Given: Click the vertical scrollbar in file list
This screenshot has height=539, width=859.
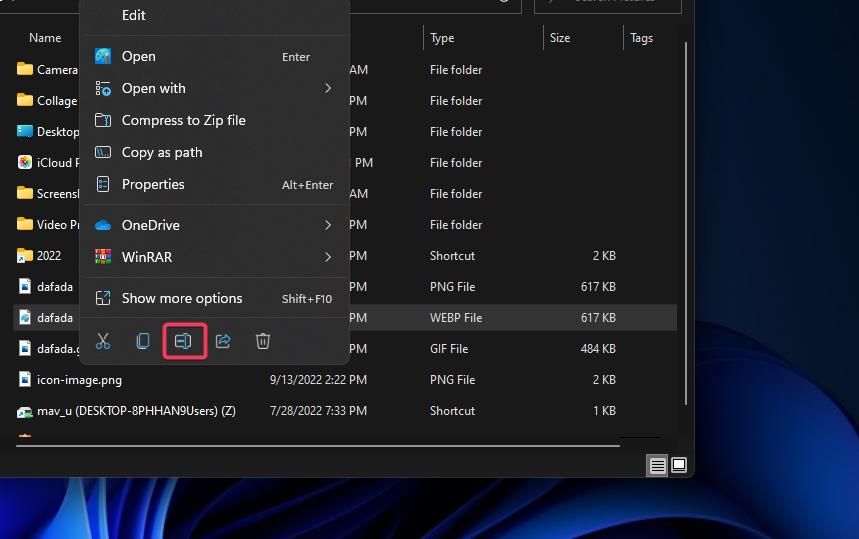Looking at the screenshot, I should [685, 223].
